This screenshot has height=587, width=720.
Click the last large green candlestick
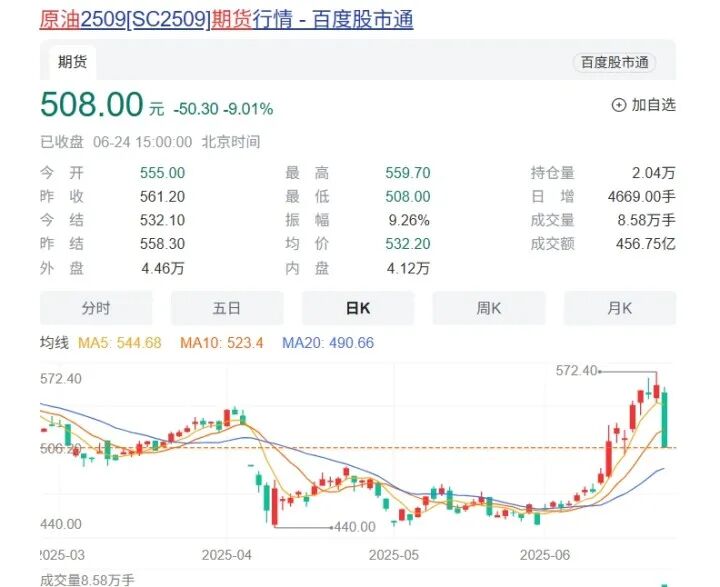click(664, 420)
